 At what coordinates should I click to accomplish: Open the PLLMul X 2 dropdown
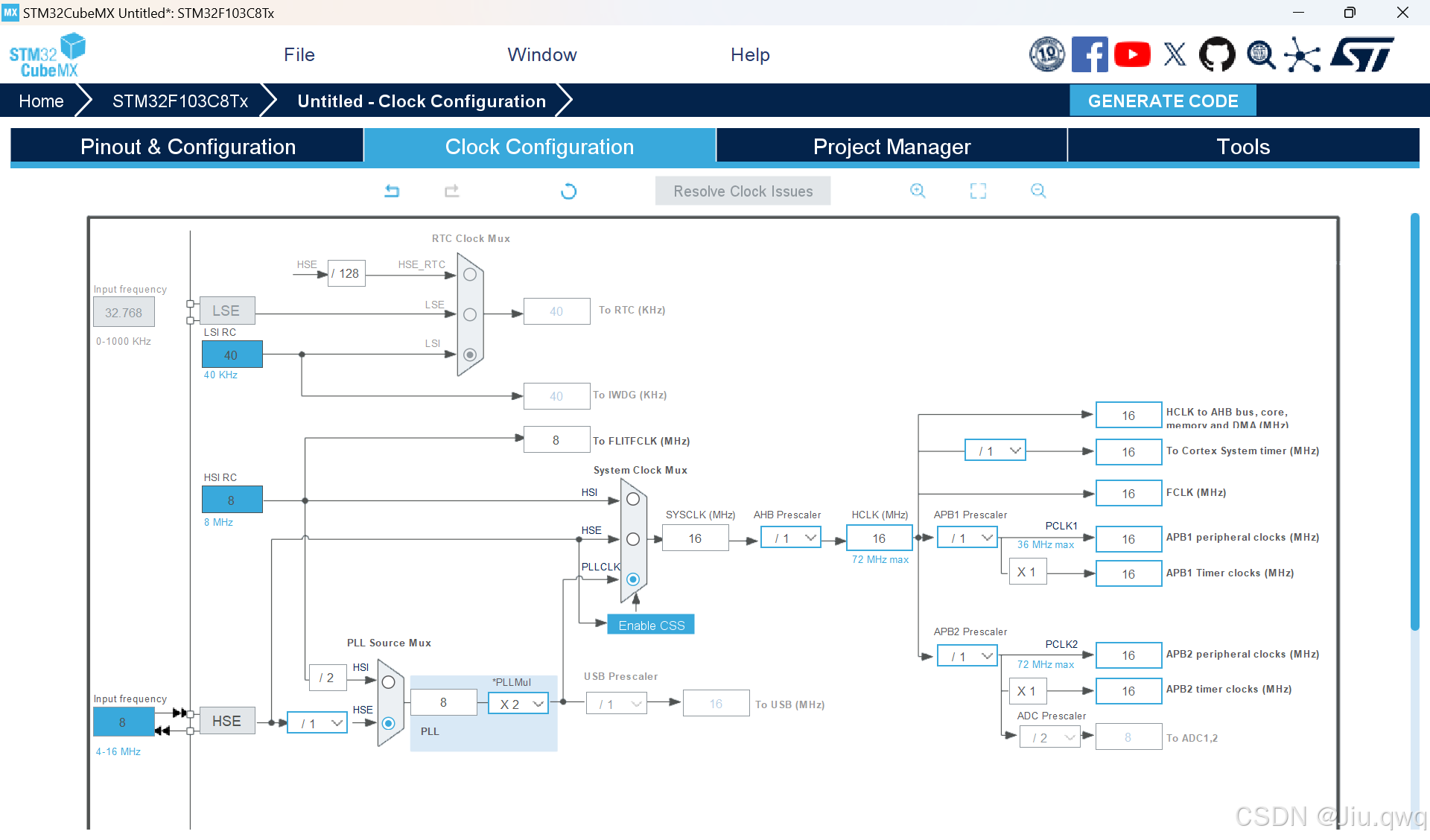519,704
